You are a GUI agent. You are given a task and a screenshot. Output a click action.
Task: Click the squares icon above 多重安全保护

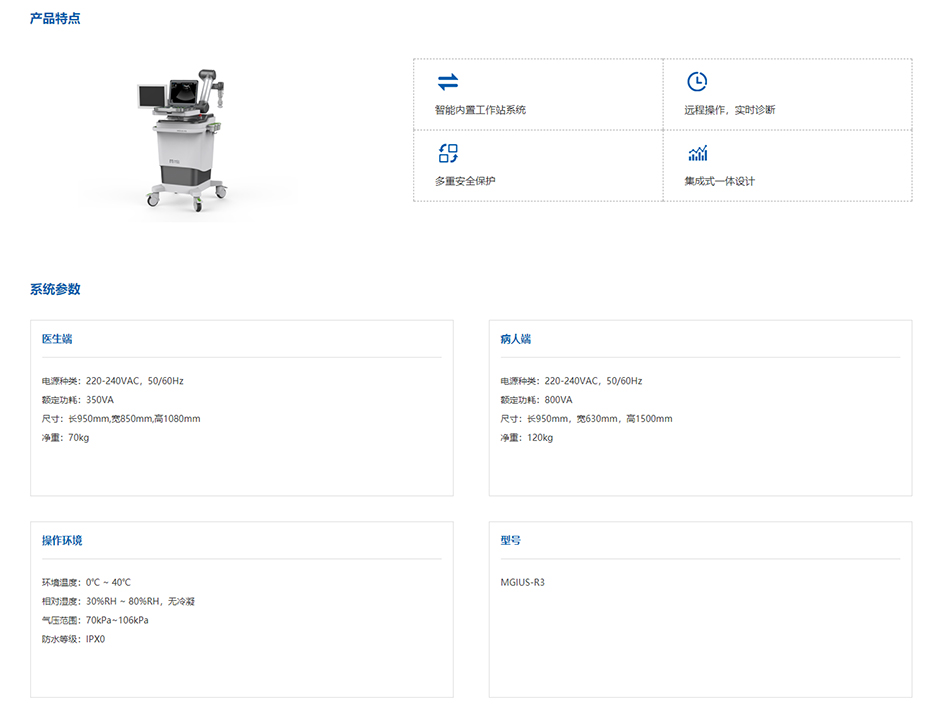pyautogui.click(x=448, y=153)
